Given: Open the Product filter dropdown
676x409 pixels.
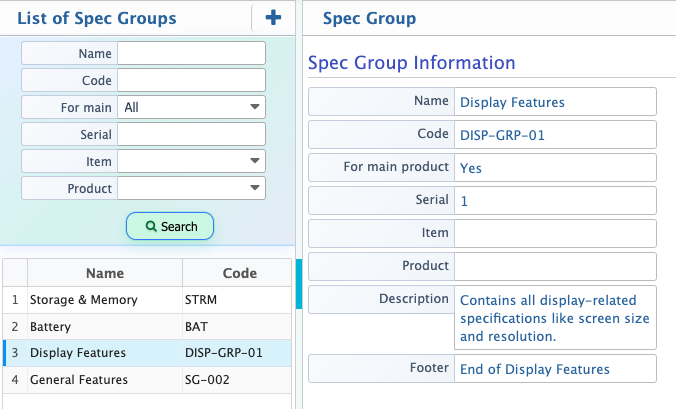Looking at the screenshot, I should 191,188.
